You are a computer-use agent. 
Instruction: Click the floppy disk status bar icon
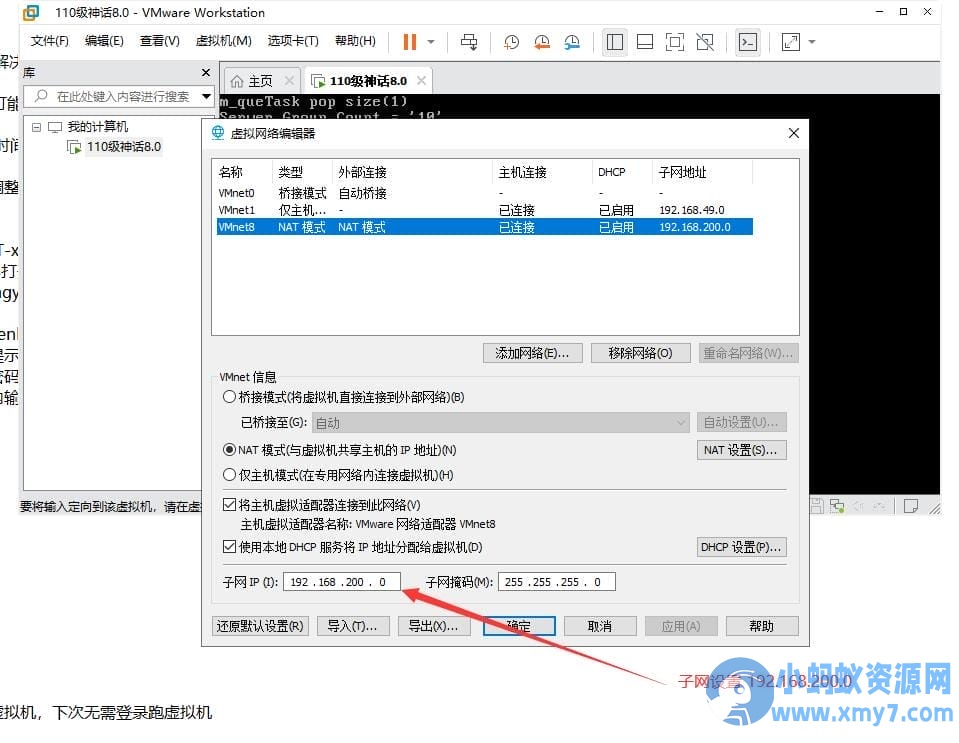(x=817, y=506)
